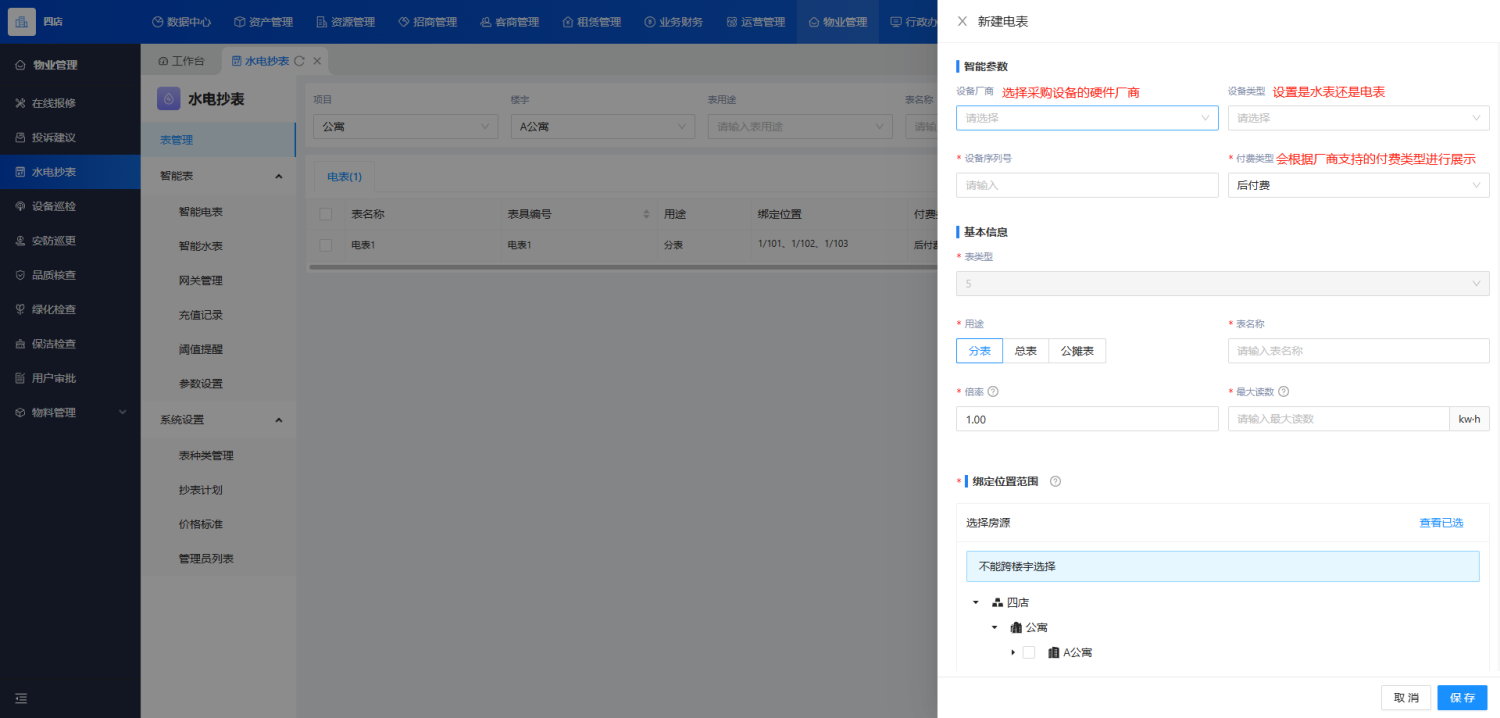This screenshot has width=1500, height=718.
Task: Click the 最大读数 help question icon
Action: tap(1283, 392)
